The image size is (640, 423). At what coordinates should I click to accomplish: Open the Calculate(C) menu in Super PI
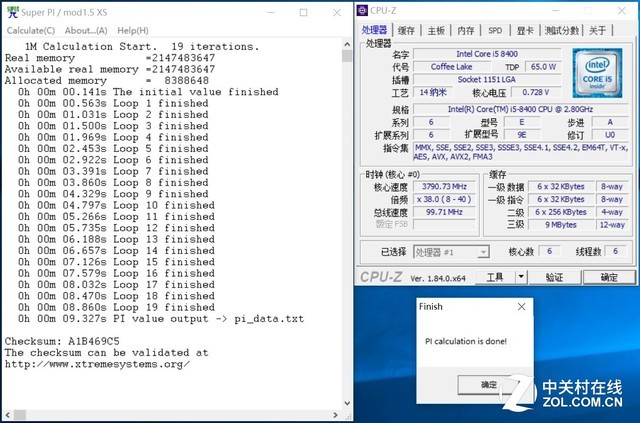(31, 31)
